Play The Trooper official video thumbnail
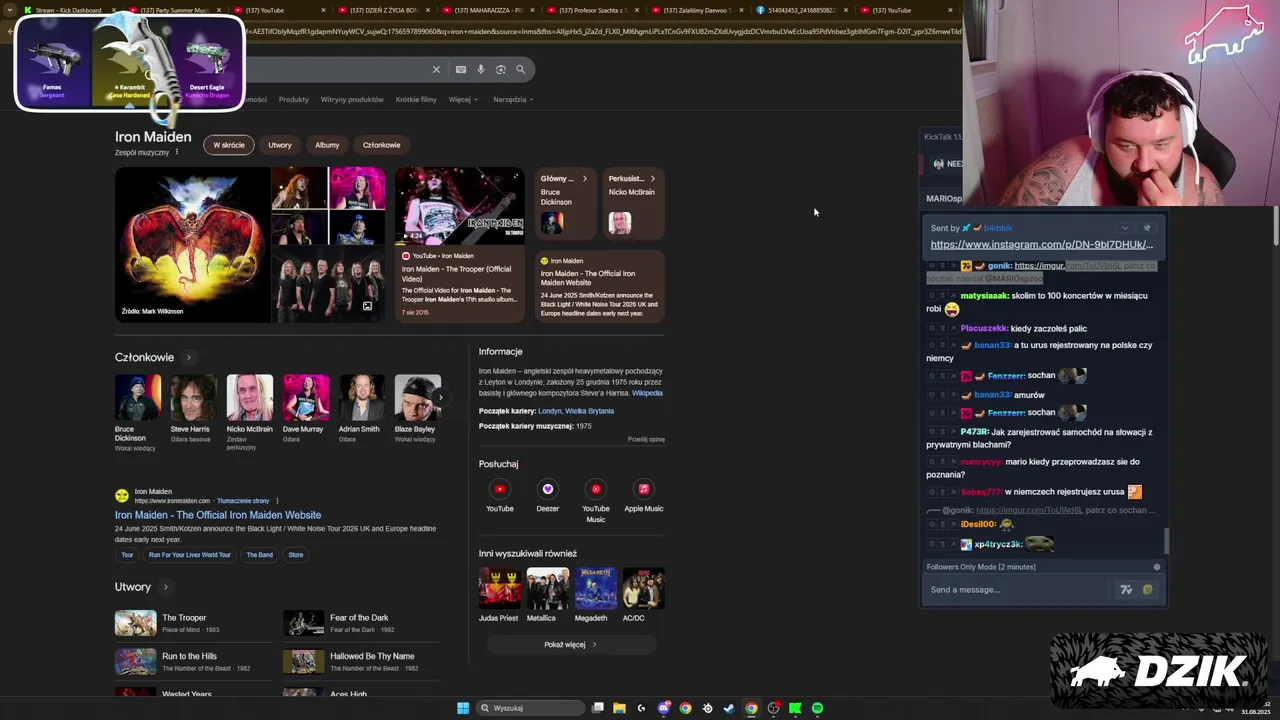1280x720 pixels. coord(459,206)
